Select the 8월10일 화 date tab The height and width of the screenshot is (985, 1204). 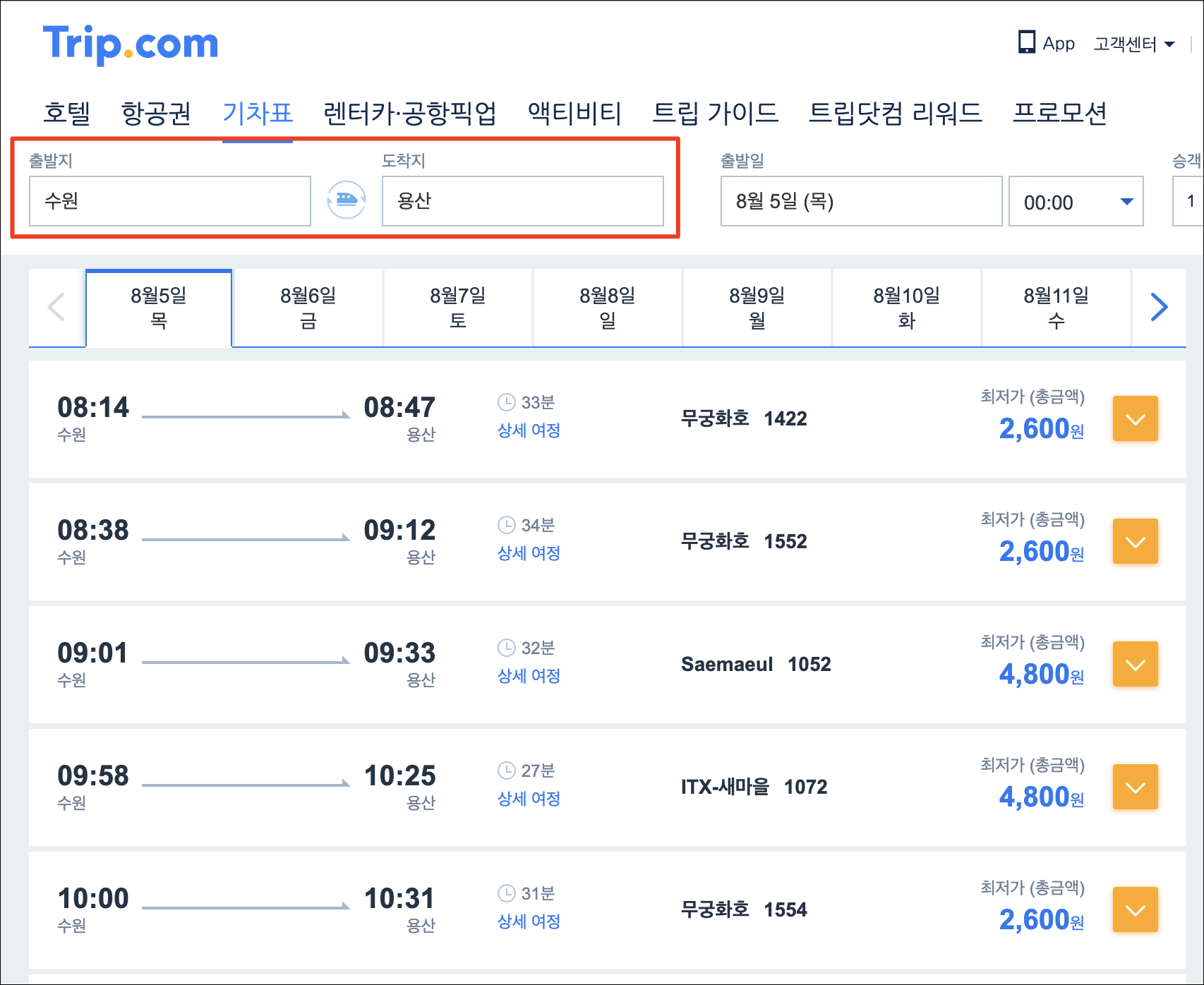pos(907,308)
